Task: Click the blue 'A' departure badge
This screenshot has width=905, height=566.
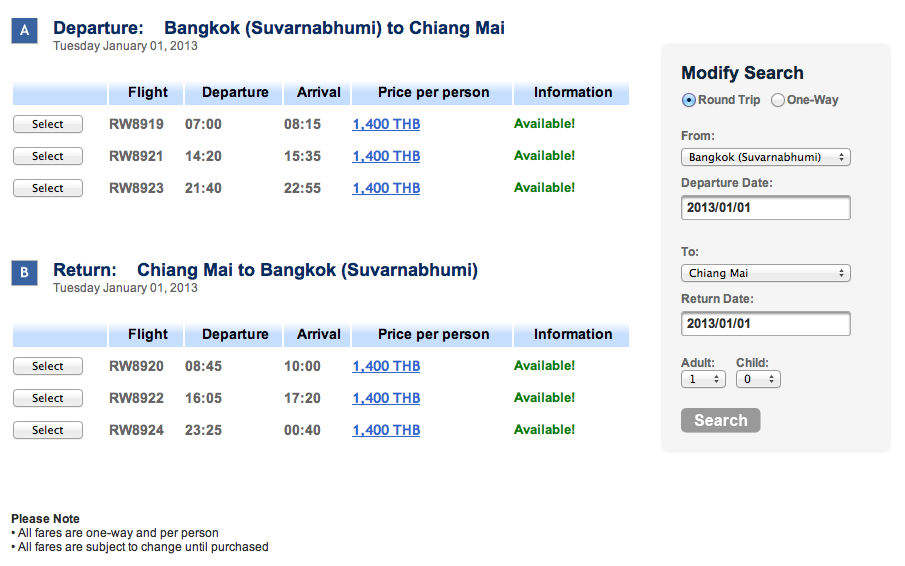Action: click(x=25, y=32)
